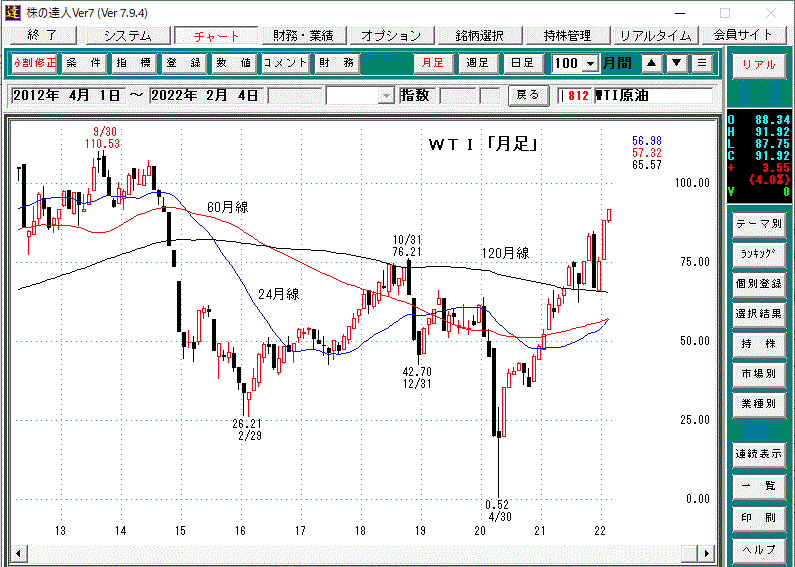
Task: Click the 戻る back button
Action: pyautogui.click(x=527, y=96)
